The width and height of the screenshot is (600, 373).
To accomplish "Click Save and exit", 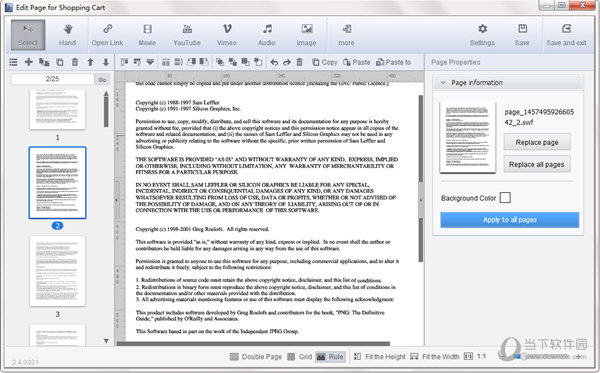I will (x=566, y=35).
